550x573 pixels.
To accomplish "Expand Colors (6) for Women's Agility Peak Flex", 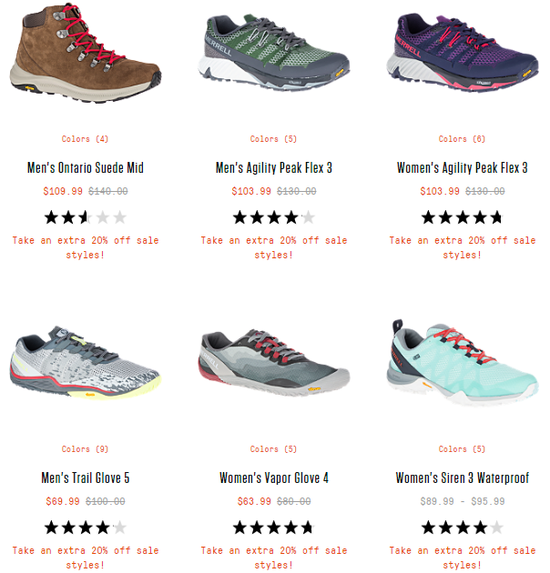I will 462,139.
